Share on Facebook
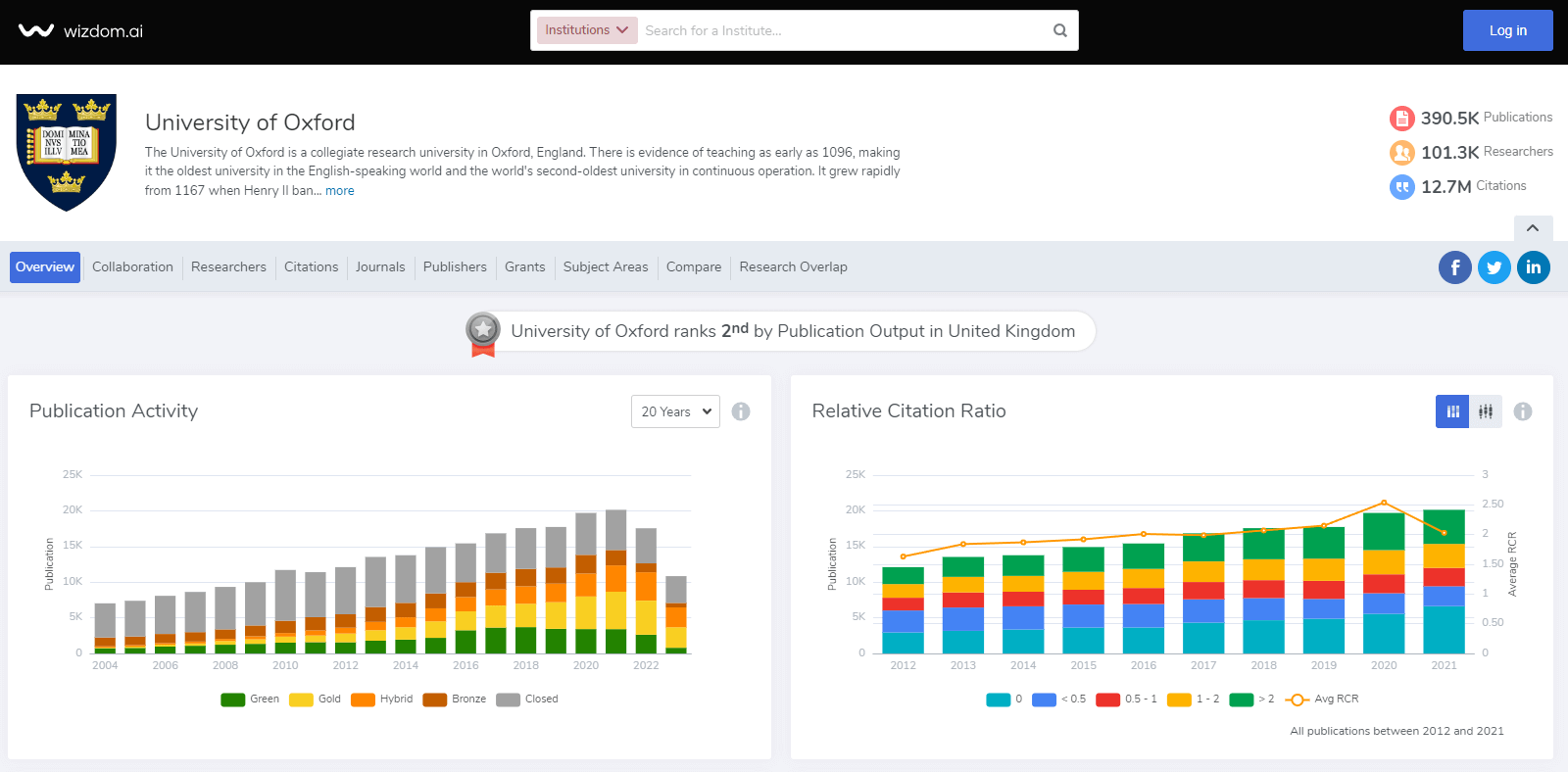 pyautogui.click(x=1455, y=267)
